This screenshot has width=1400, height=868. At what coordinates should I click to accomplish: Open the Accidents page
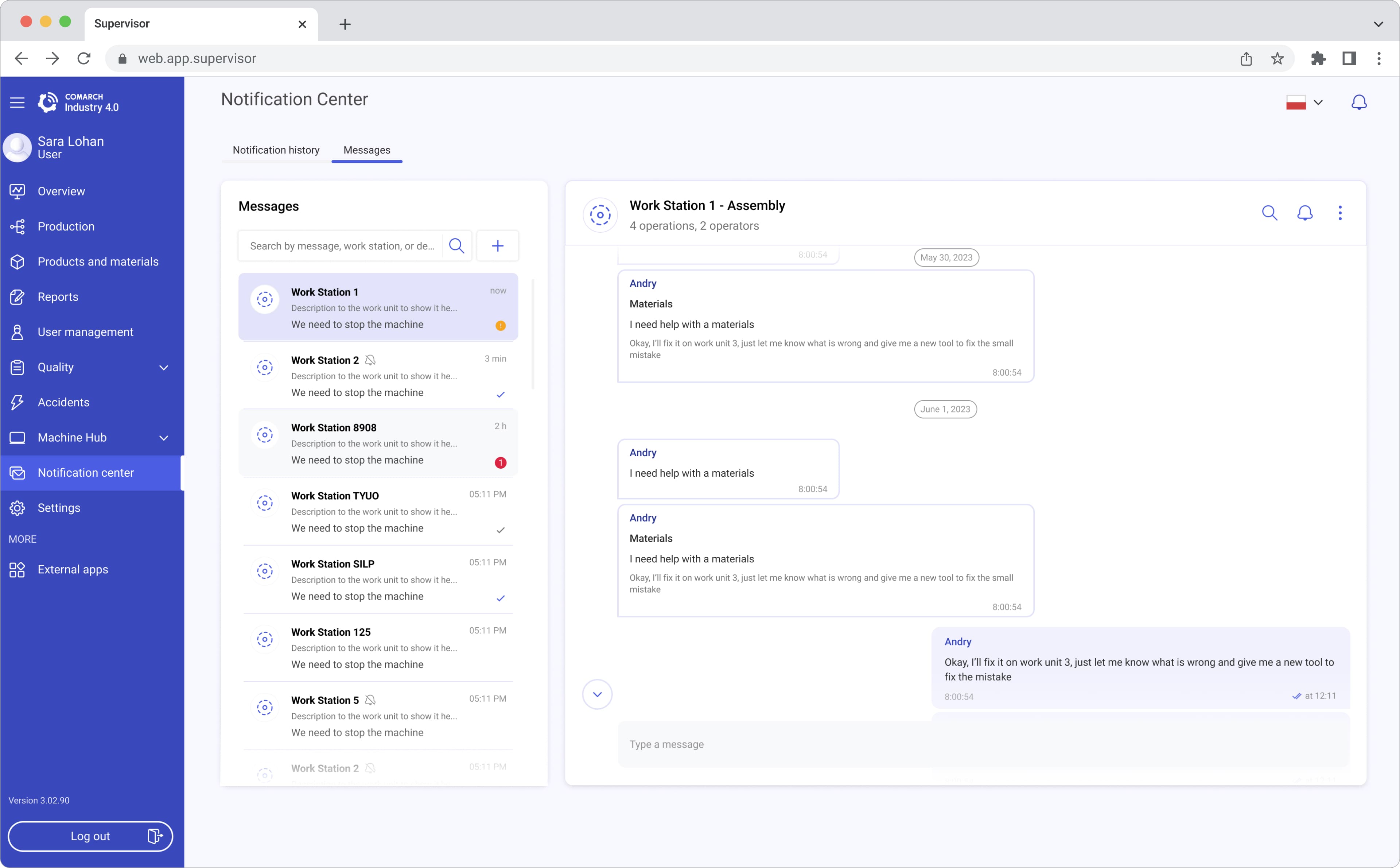(63, 402)
